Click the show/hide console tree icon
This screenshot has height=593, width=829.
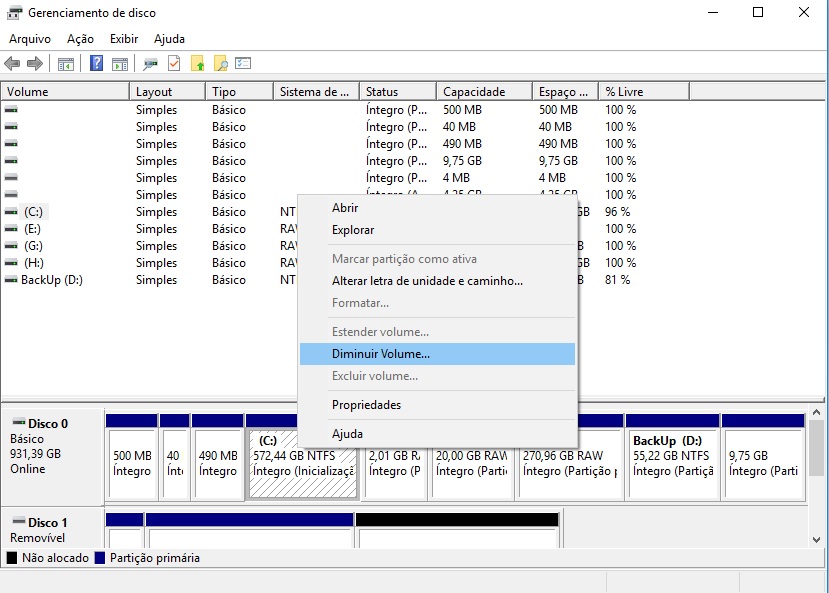click(x=66, y=64)
